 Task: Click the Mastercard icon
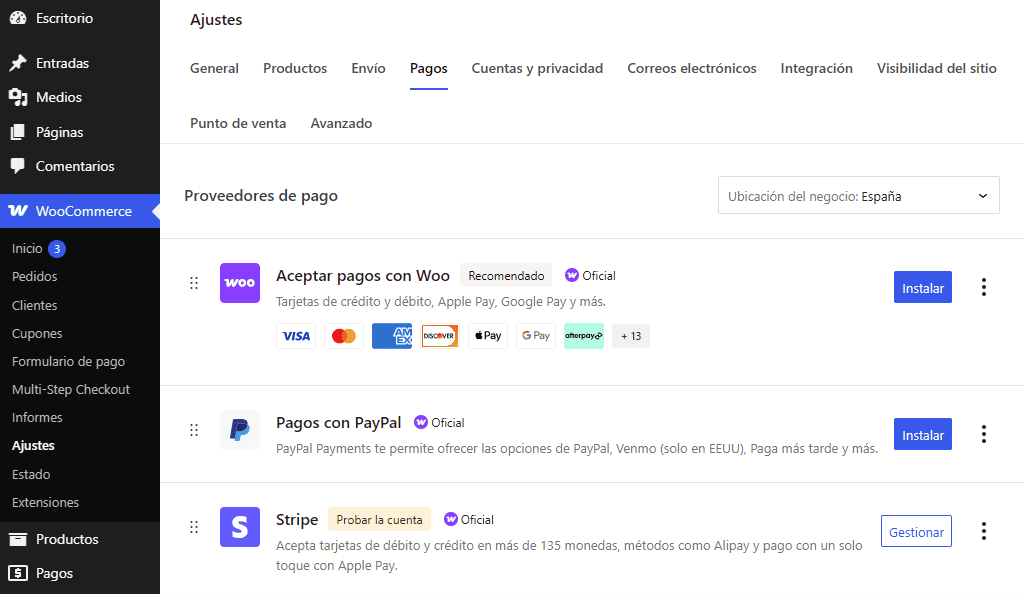pos(344,336)
